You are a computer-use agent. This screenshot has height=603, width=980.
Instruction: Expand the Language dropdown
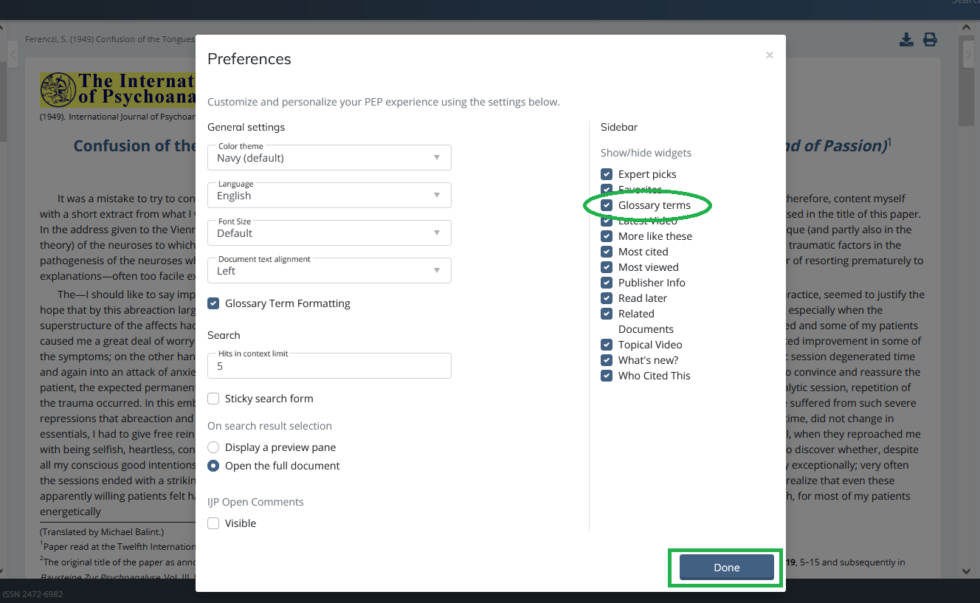(x=329, y=196)
